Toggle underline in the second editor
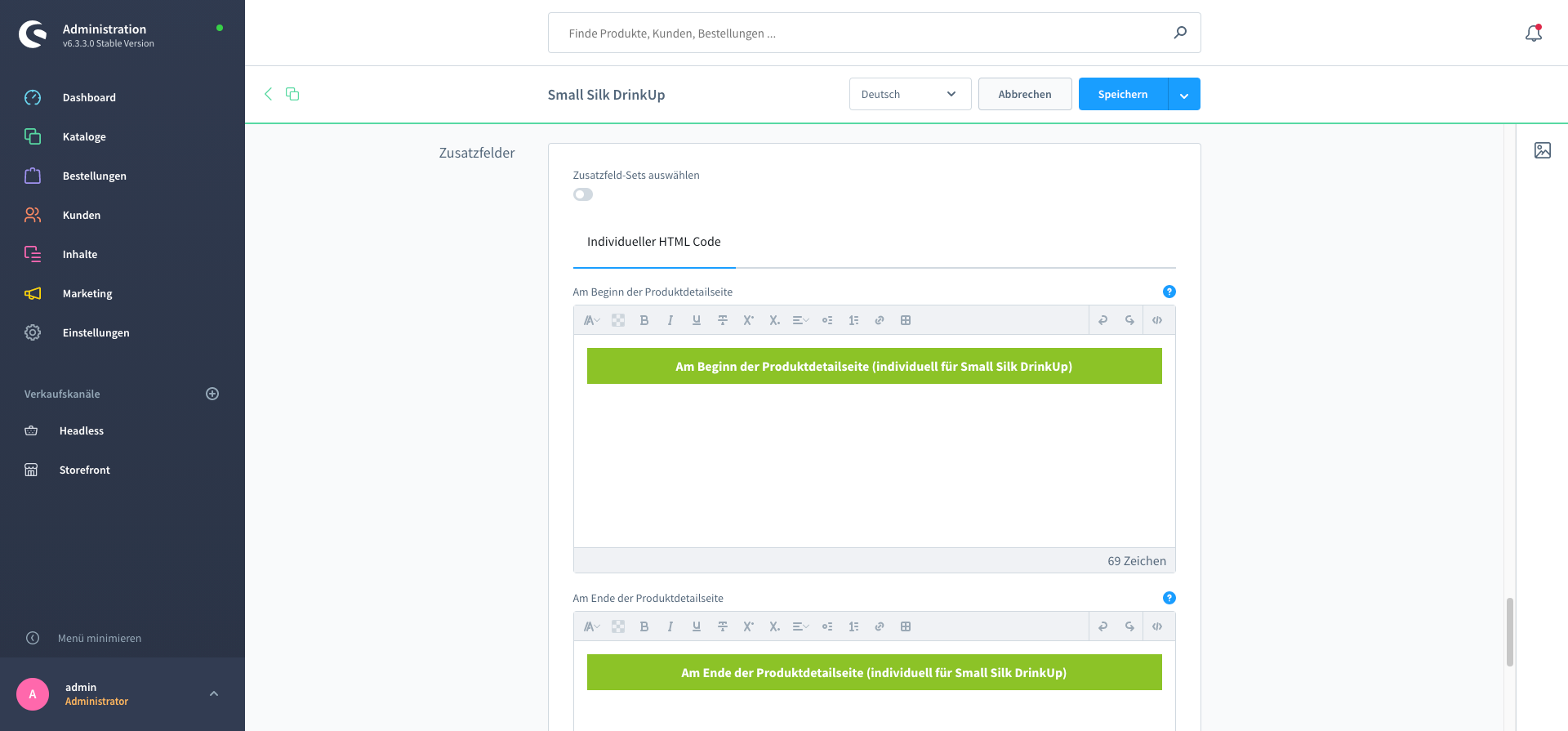The image size is (1568, 731). tap(697, 626)
